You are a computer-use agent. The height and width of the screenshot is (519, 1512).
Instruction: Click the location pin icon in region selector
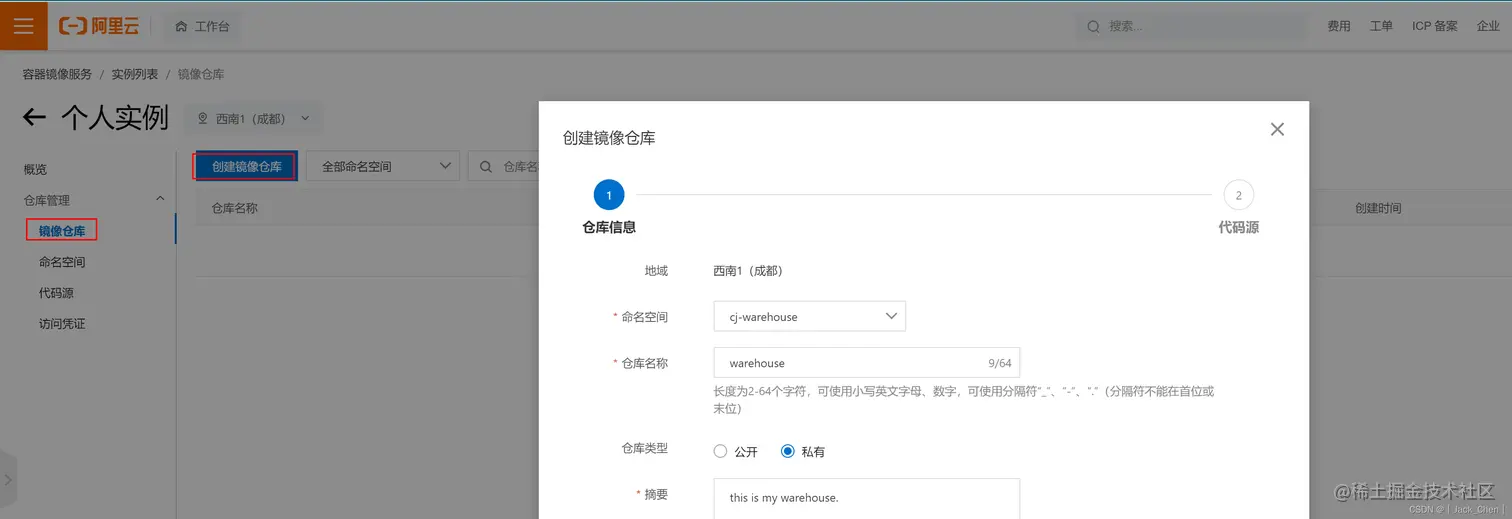pyautogui.click(x=203, y=118)
